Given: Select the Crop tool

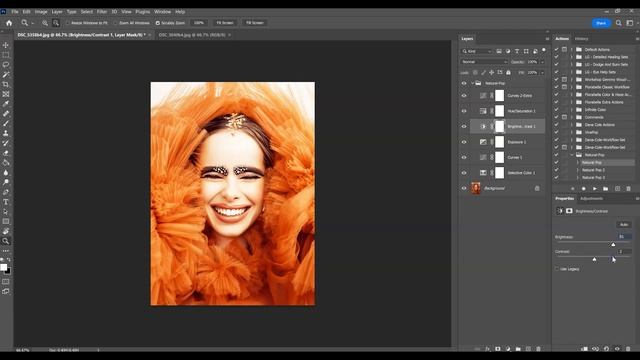Looking at the screenshot, I should coord(6,84).
